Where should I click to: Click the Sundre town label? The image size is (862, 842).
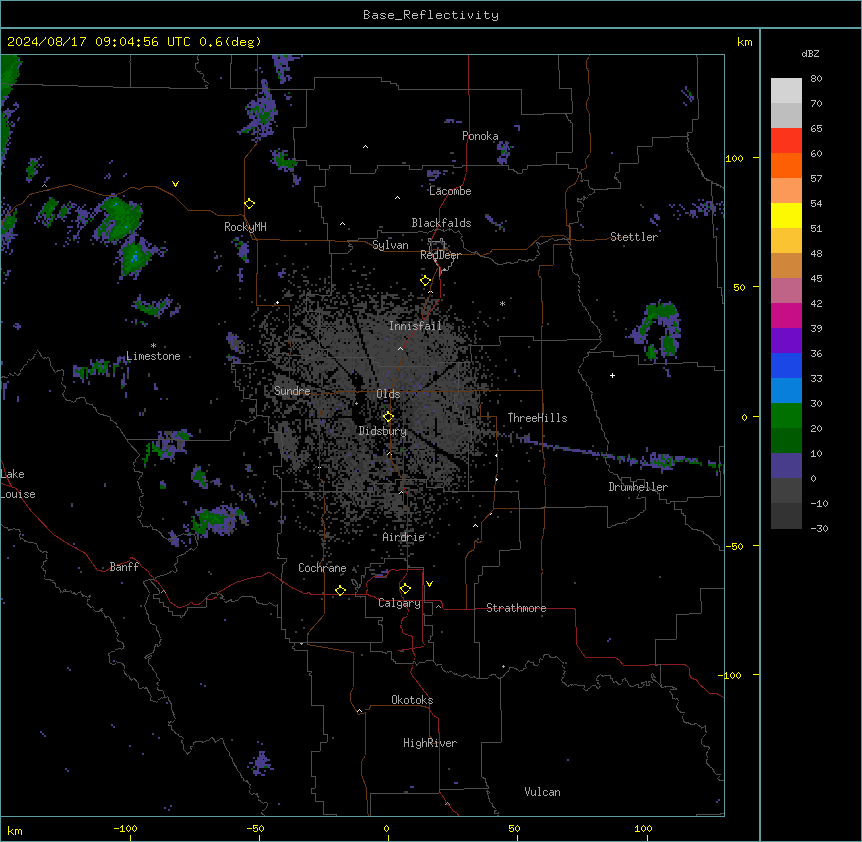click(292, 391)
